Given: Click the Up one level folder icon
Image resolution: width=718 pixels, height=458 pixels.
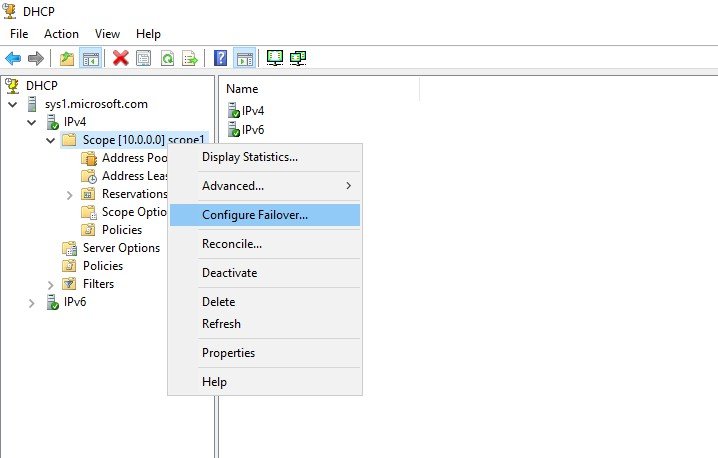Looking at the screenshot, I should coord(67,58).
